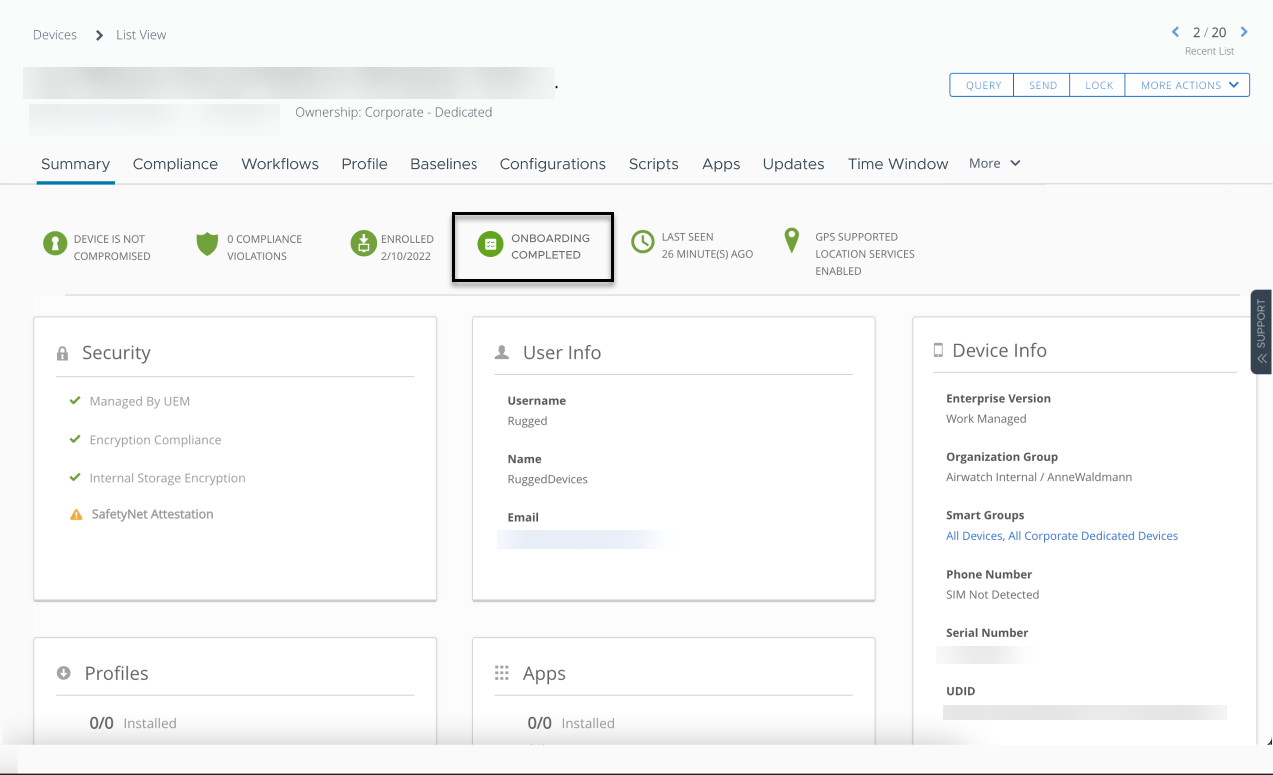Click the Security panel lock icon
Image resolution: width=1273 pixels, height=775 pixels.
point(63,354)
